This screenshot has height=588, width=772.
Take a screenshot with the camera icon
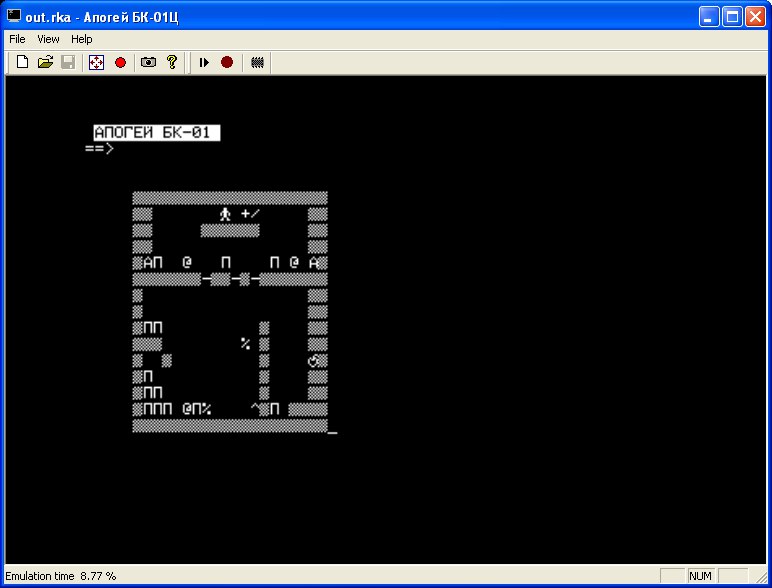[148, 62]
